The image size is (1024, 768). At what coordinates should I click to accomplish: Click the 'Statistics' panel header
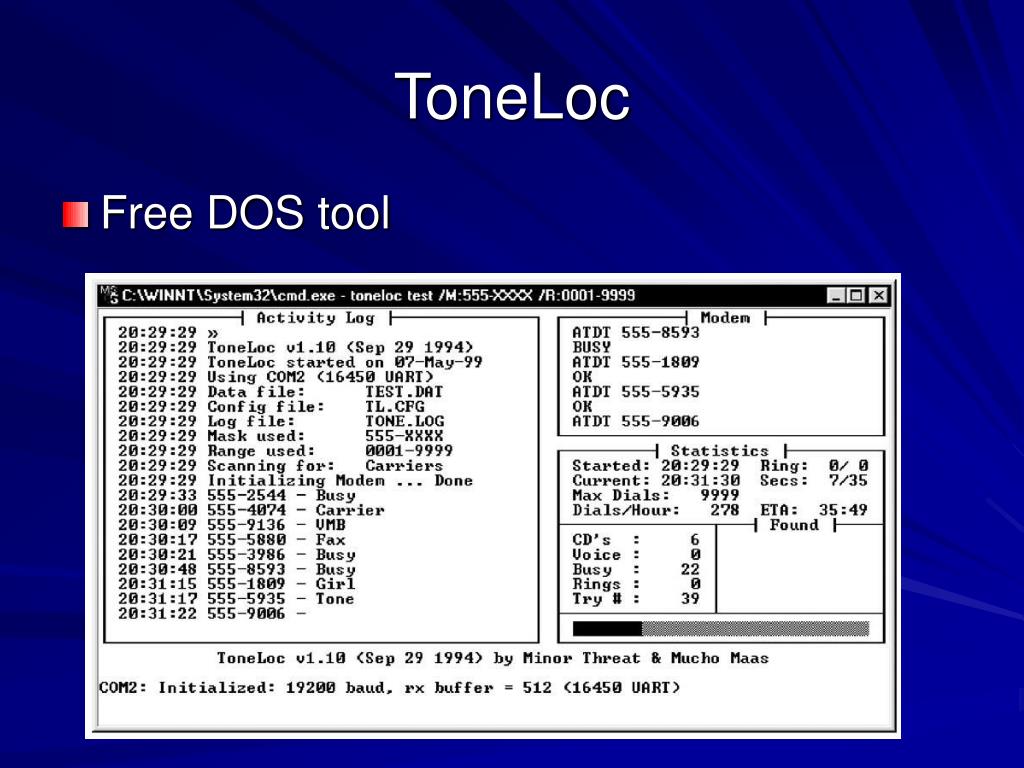pos(720,451)
